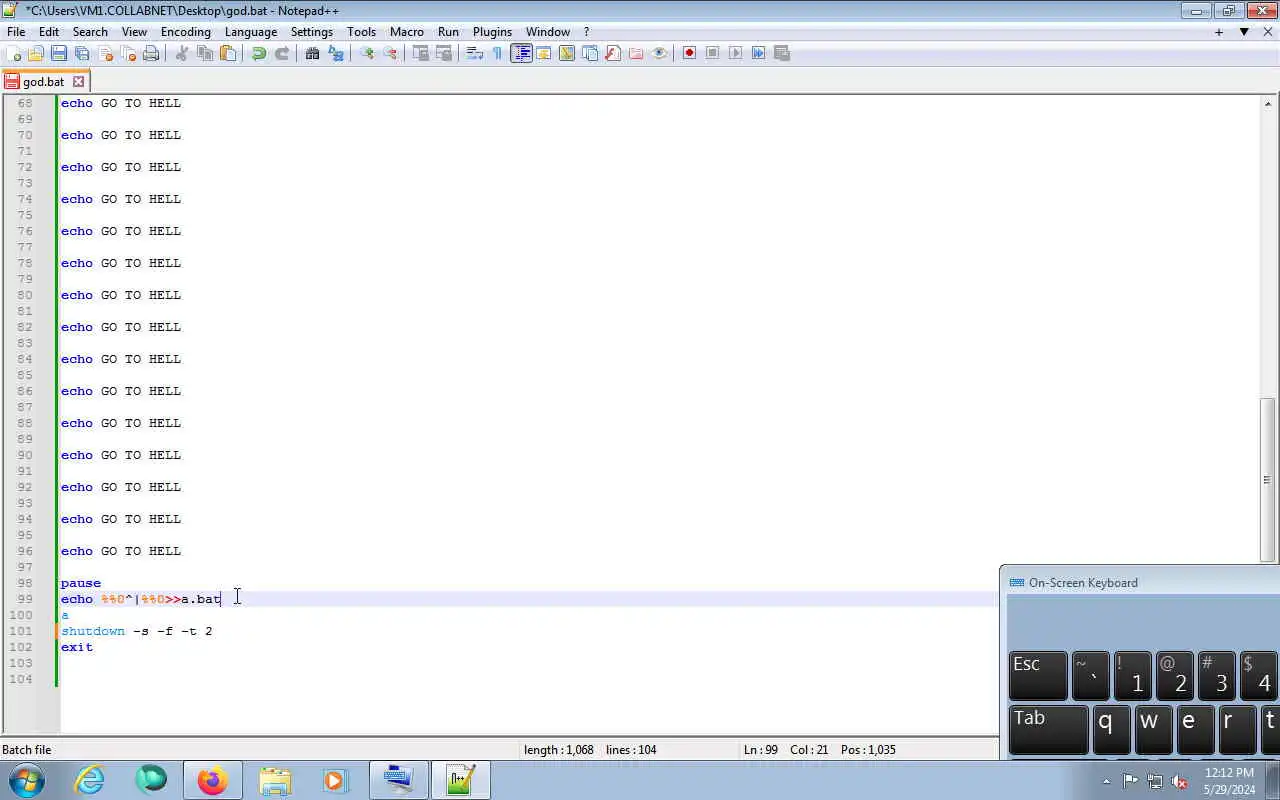Click the Save All toolbar icon
The image size is (1280, 800).
pyautogui.click(x=82, y=53)
